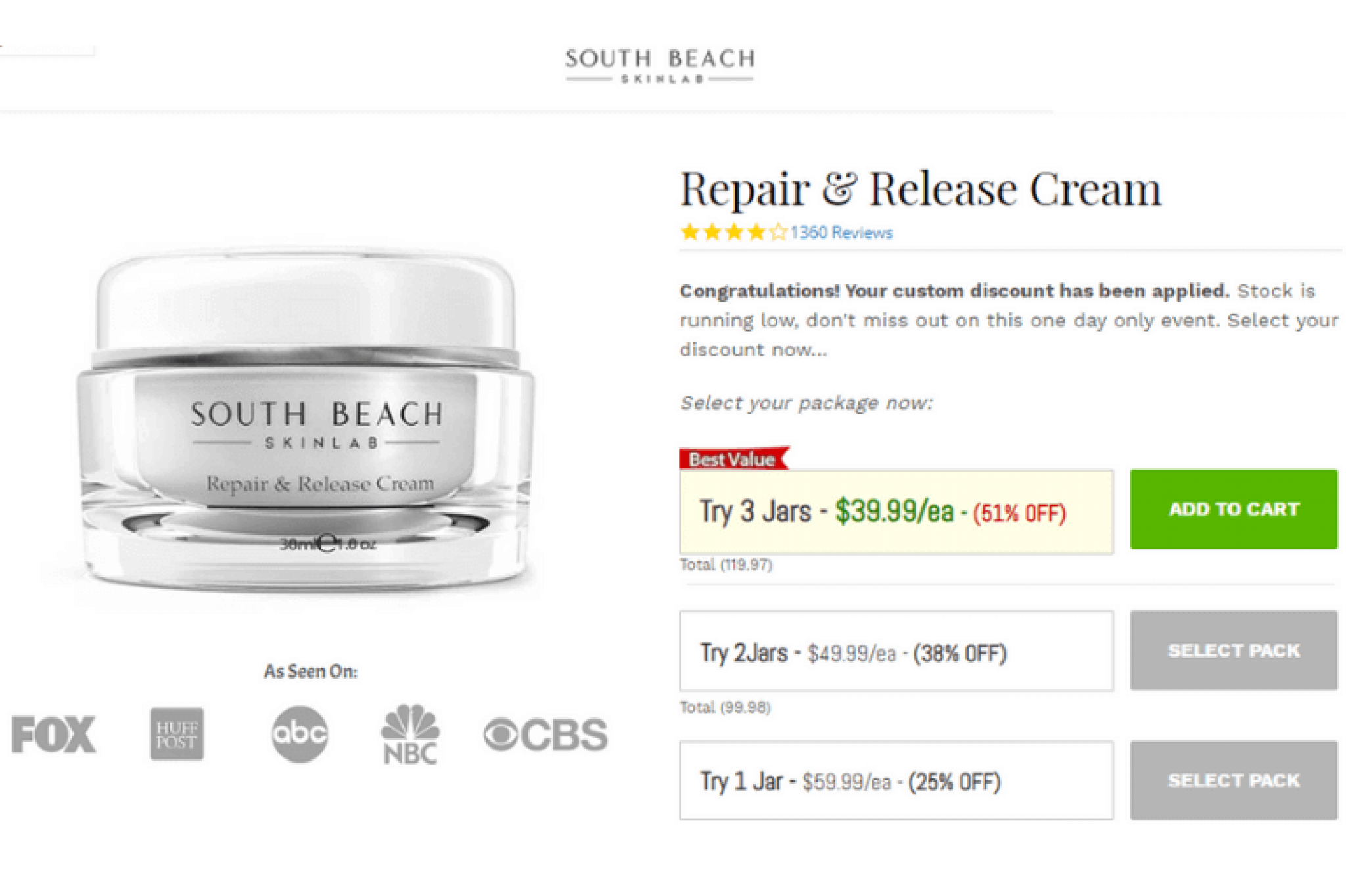
Task: Click the Total (99.98) price text
Action: [x=726, y=707]
